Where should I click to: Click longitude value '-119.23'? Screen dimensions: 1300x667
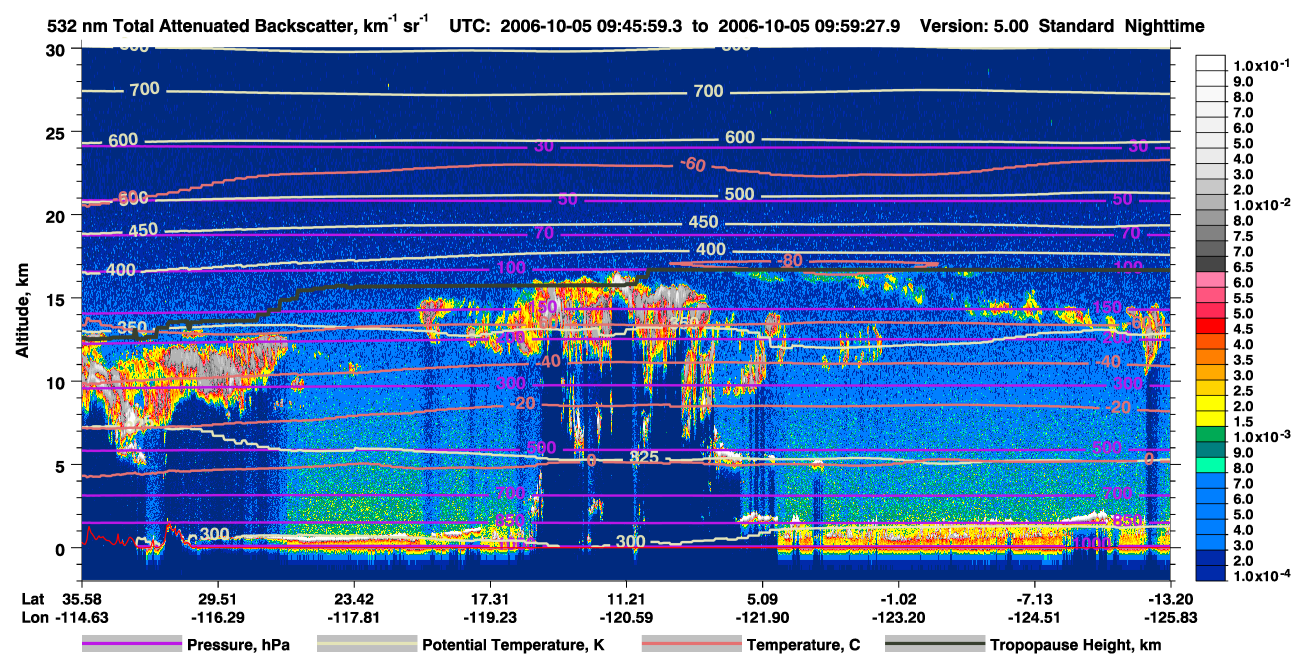coord(490,617)
